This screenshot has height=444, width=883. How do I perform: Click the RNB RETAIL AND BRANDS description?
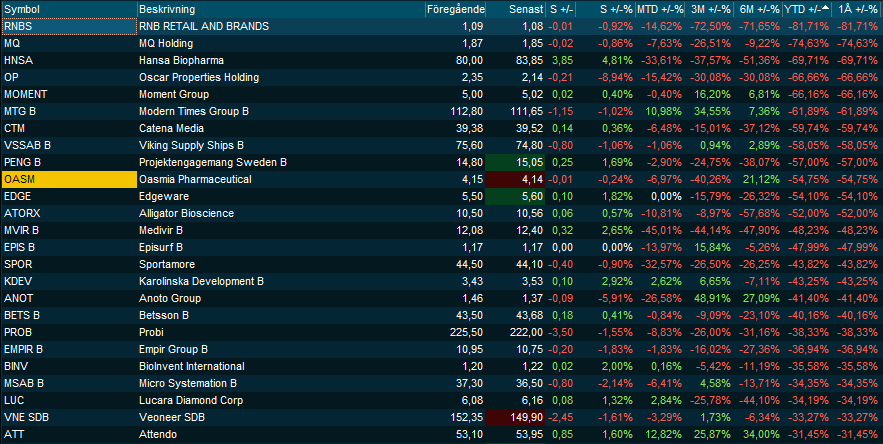click(204, 26)
